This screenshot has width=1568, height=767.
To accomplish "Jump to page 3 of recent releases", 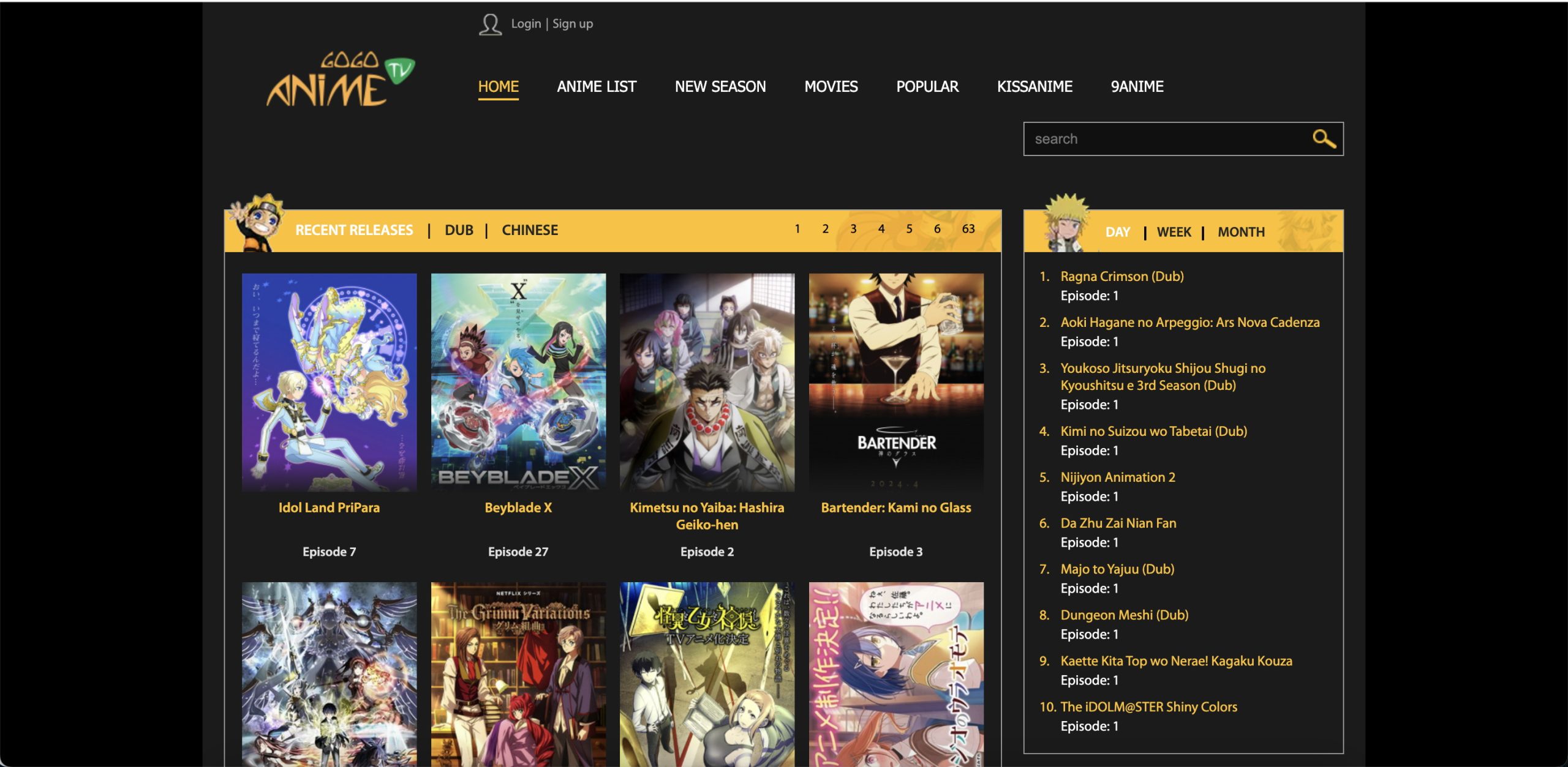I will [853, 229].
